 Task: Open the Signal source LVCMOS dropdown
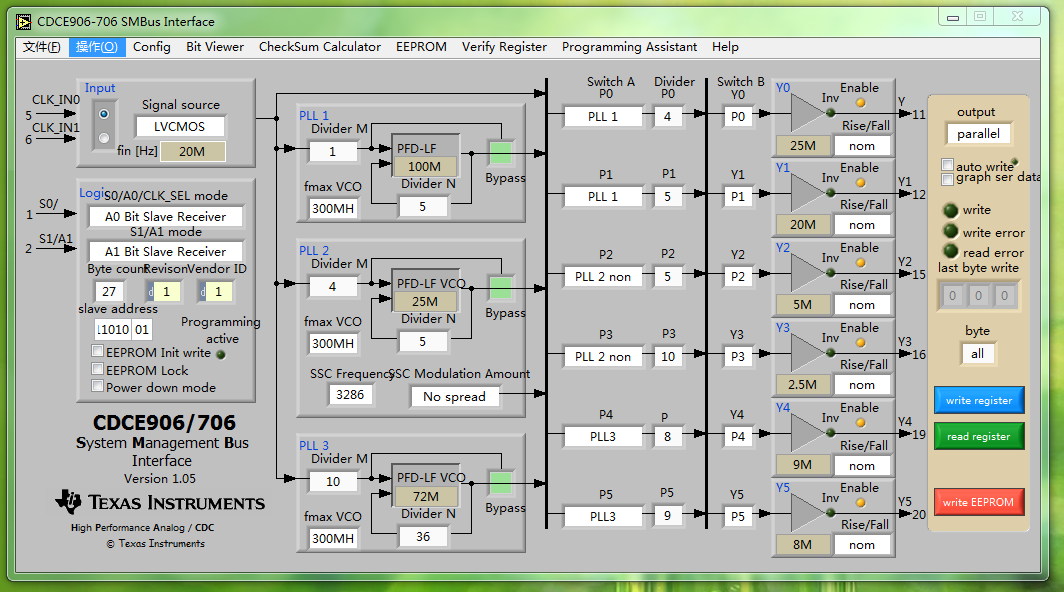(x=180, y=127)
